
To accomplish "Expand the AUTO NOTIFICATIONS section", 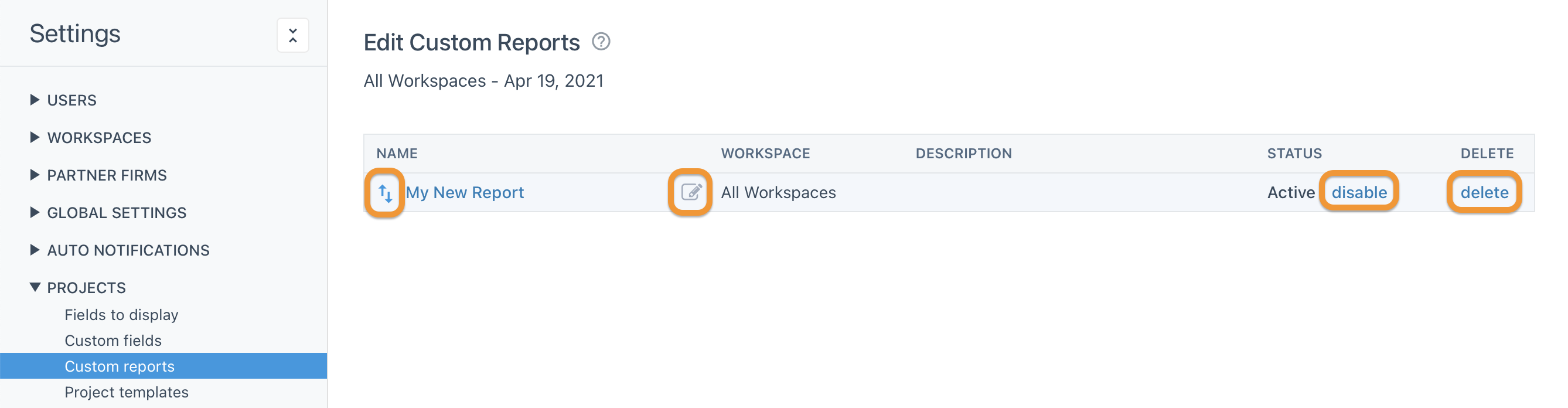I will coord(128,250).
